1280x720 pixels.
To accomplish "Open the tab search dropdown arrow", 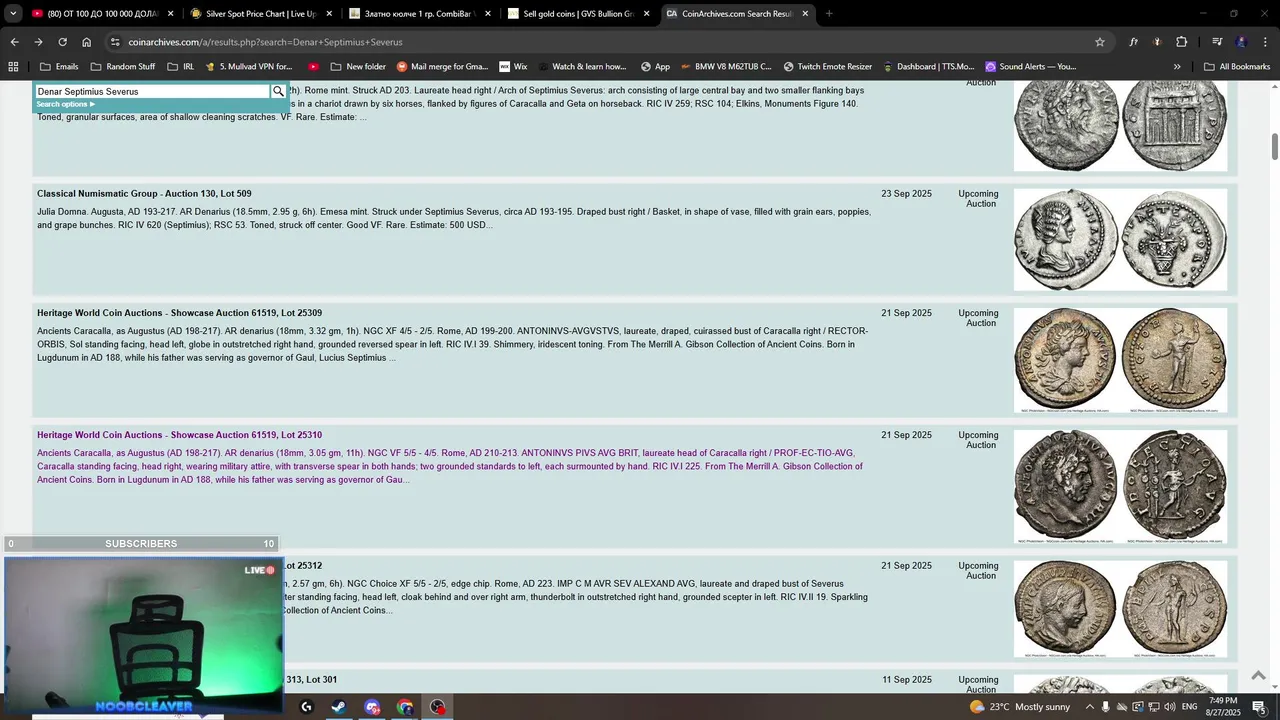I will 13,14.
